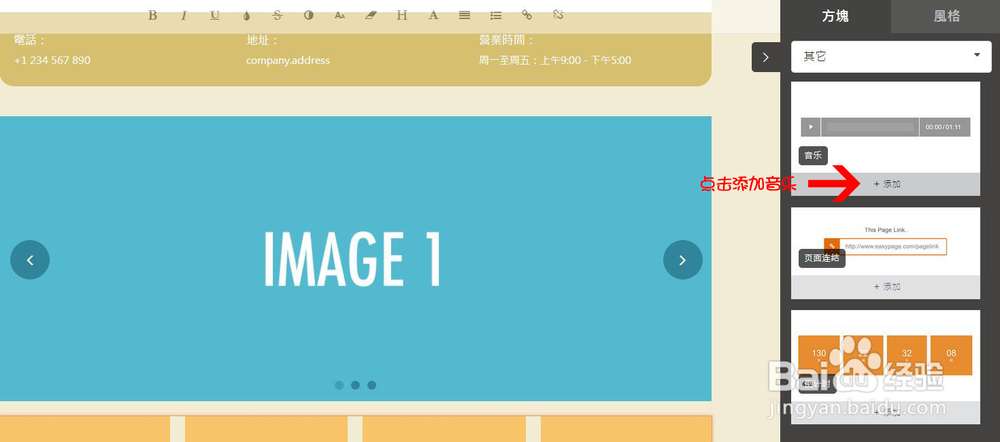Image resolution: width=1000 pixels, height=442 pixels.
Task: Edit the company.address text
Action: (x=288, y=61)
